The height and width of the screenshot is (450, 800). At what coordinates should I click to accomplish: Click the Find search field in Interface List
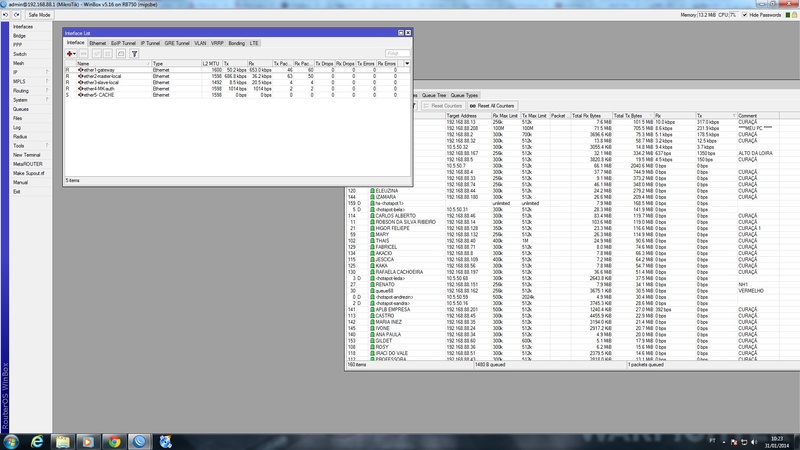[x=395, y=53]
